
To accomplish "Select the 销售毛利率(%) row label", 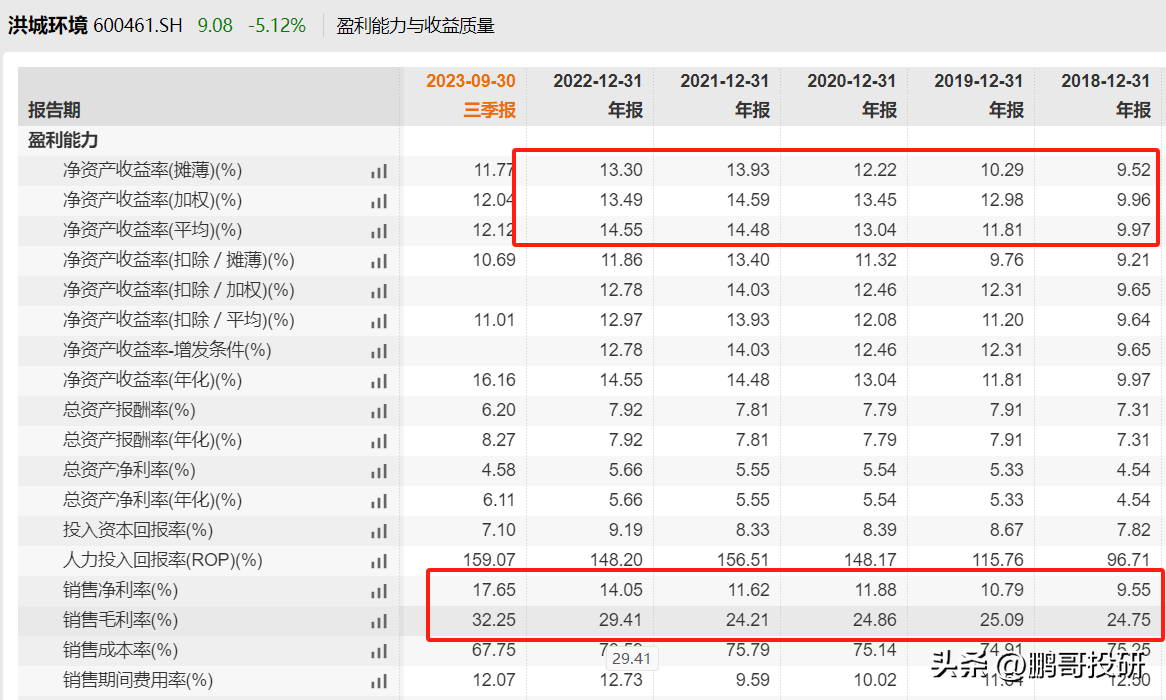I will coord(120,620).
